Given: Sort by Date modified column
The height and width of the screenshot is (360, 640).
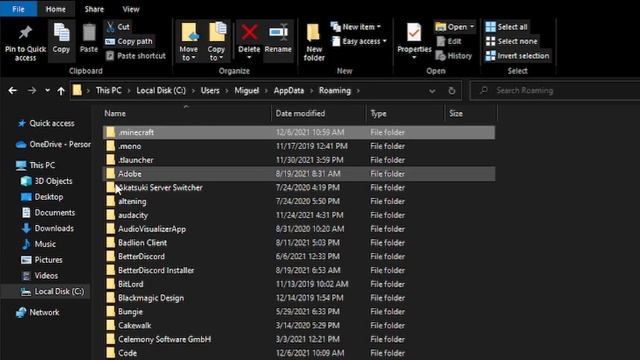Looking at the screenshot, I should point(300,113).
